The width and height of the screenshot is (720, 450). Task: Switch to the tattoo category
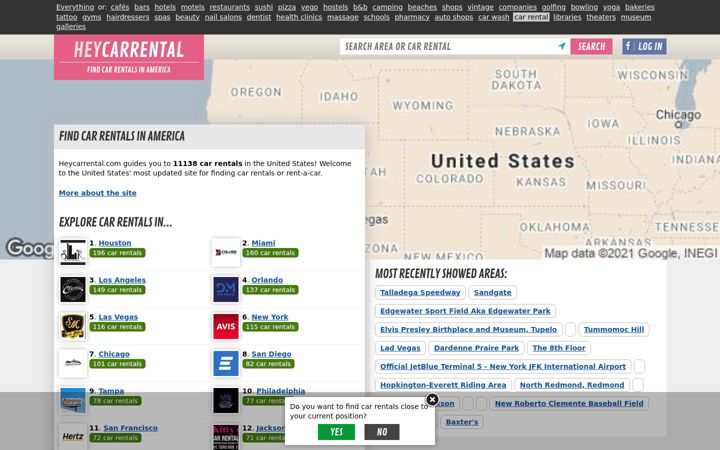click(x=67, y=17)
